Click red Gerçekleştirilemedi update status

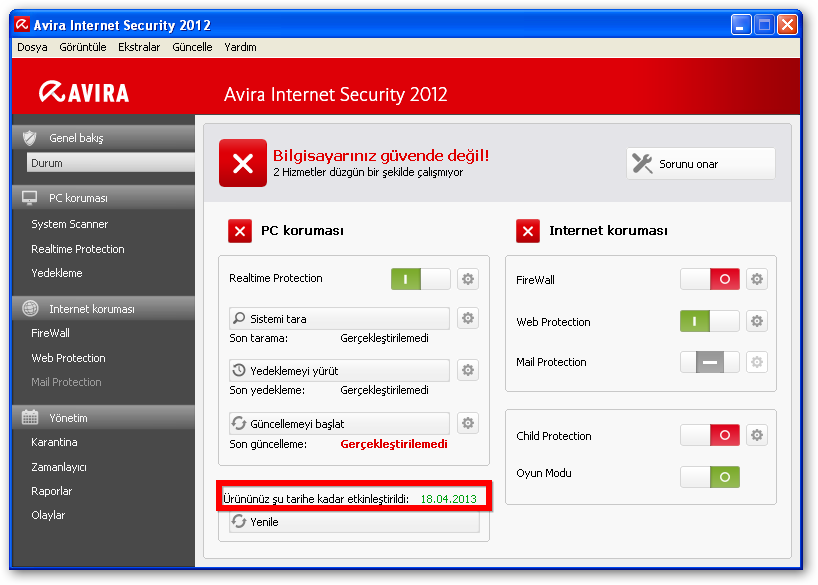click(394, 444)
